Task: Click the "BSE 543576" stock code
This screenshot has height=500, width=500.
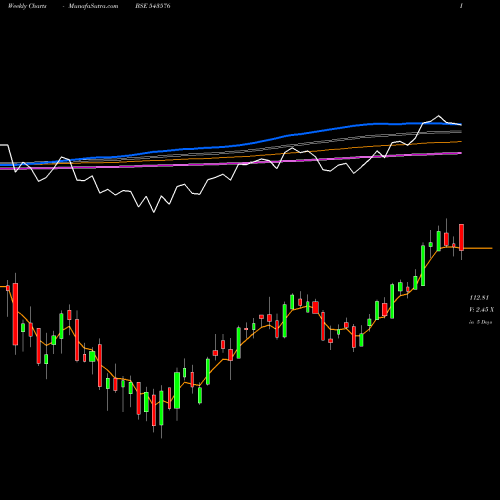Action: pyautogui.click(x=153, y=6)
